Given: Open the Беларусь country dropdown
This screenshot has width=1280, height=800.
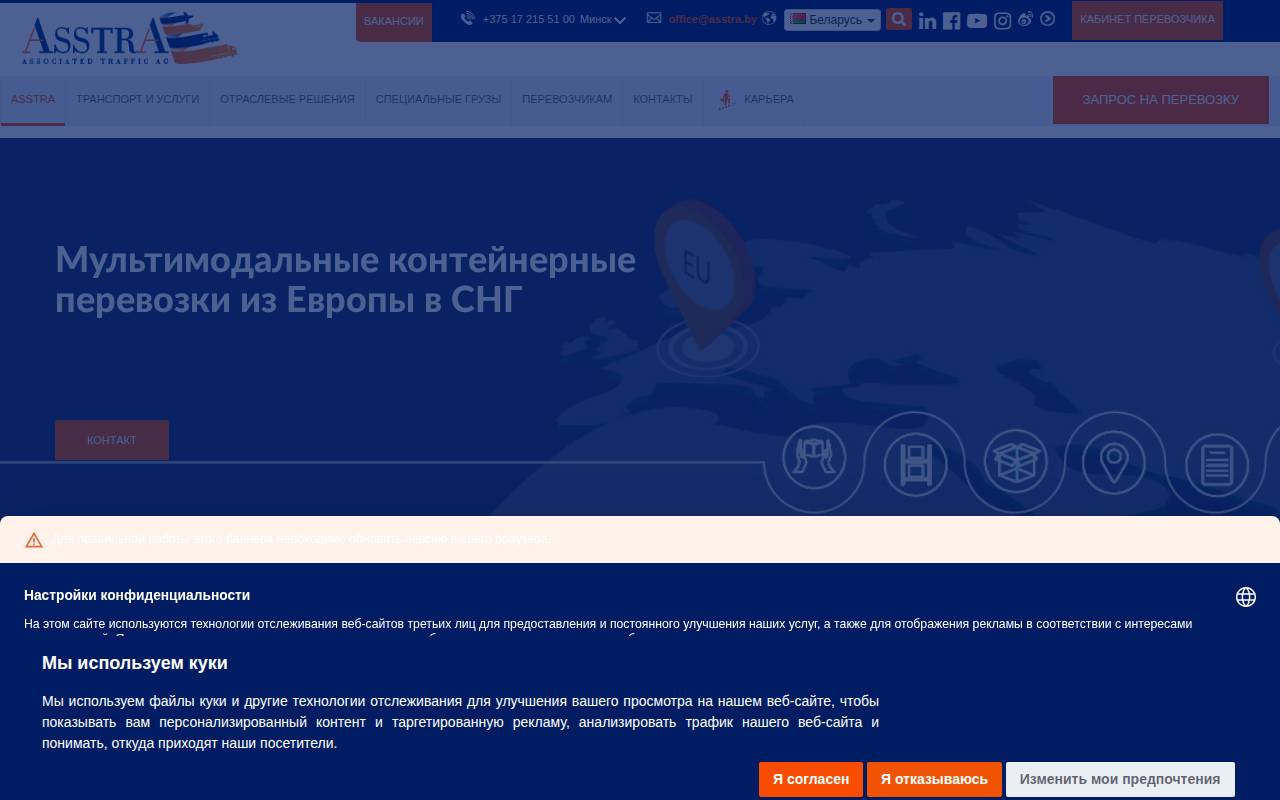Looking at the screenshot, I should coord(832,20).
